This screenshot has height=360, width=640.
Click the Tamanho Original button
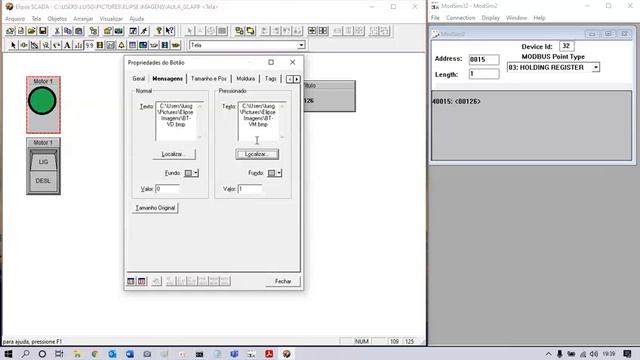coord(155,208)
